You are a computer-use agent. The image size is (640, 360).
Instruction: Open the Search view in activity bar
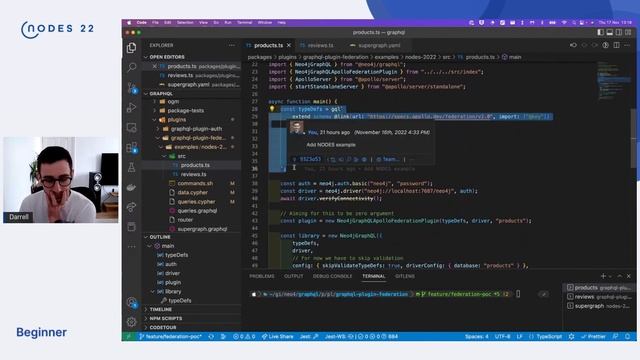(131, 67)
